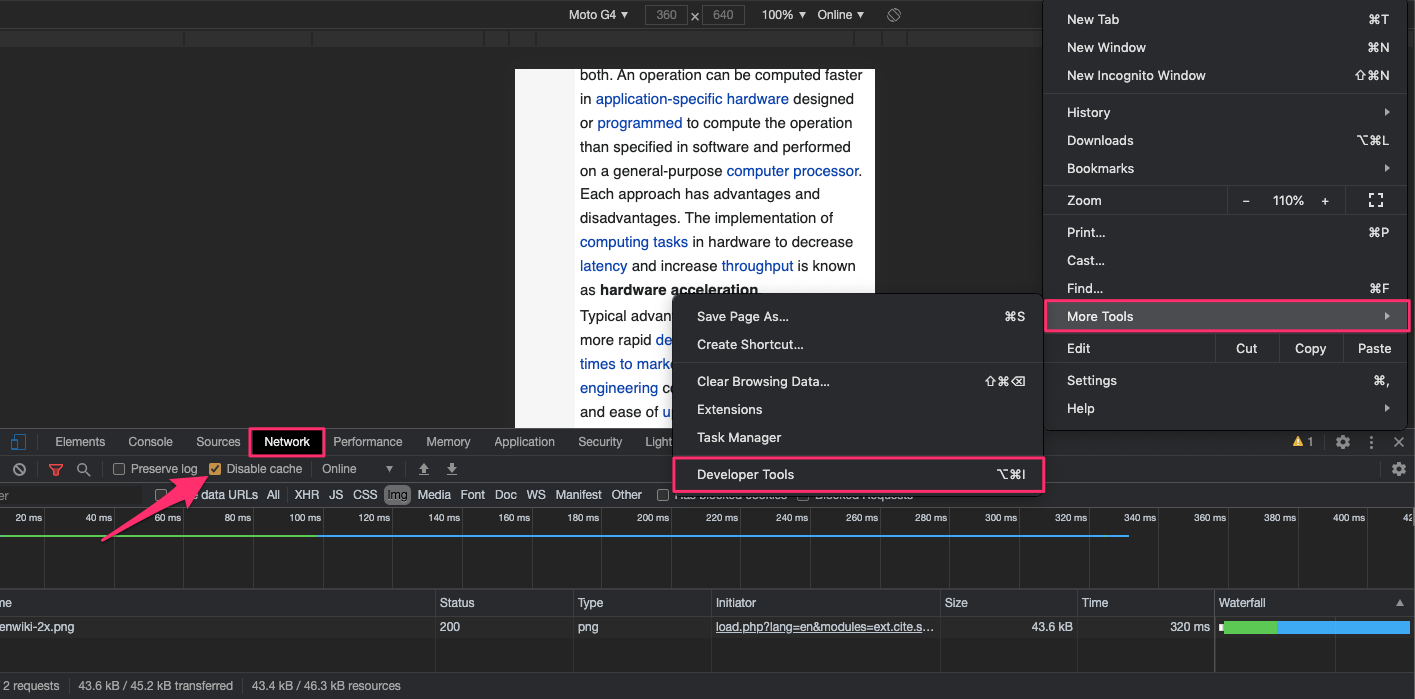Click the device width input field
The image size is (1415, 699).
click(666, 15)
